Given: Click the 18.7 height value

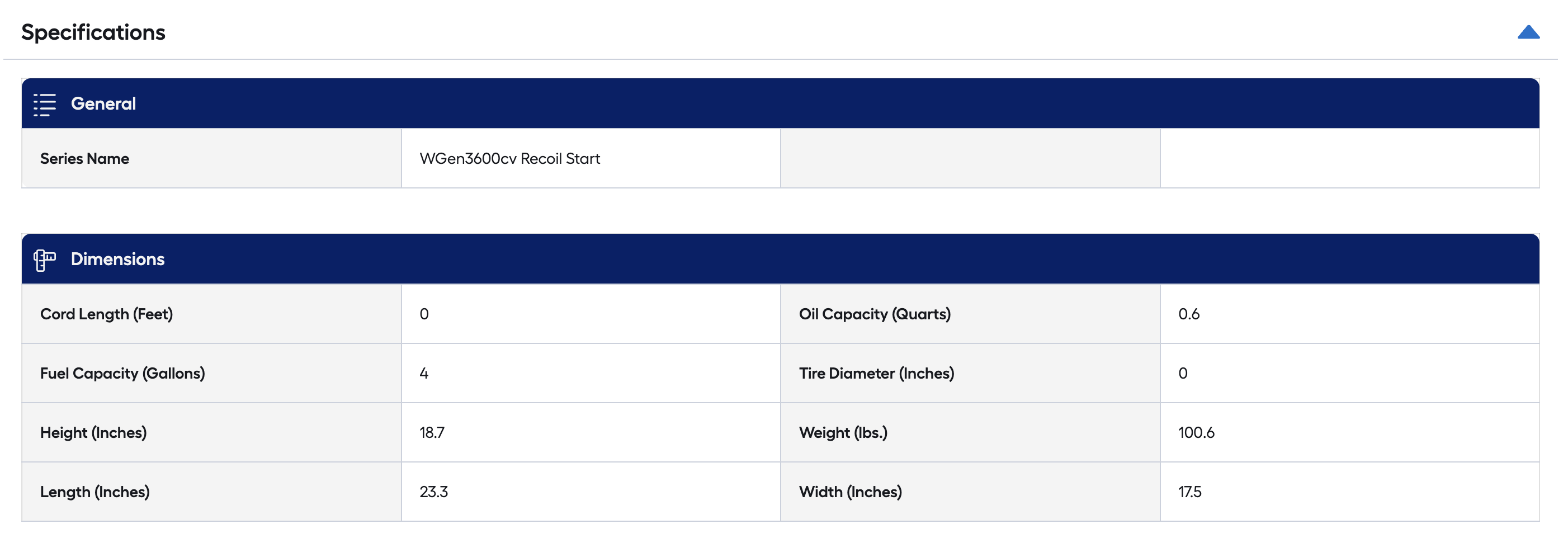Looking at the screenshot, I should click(432, 433).
